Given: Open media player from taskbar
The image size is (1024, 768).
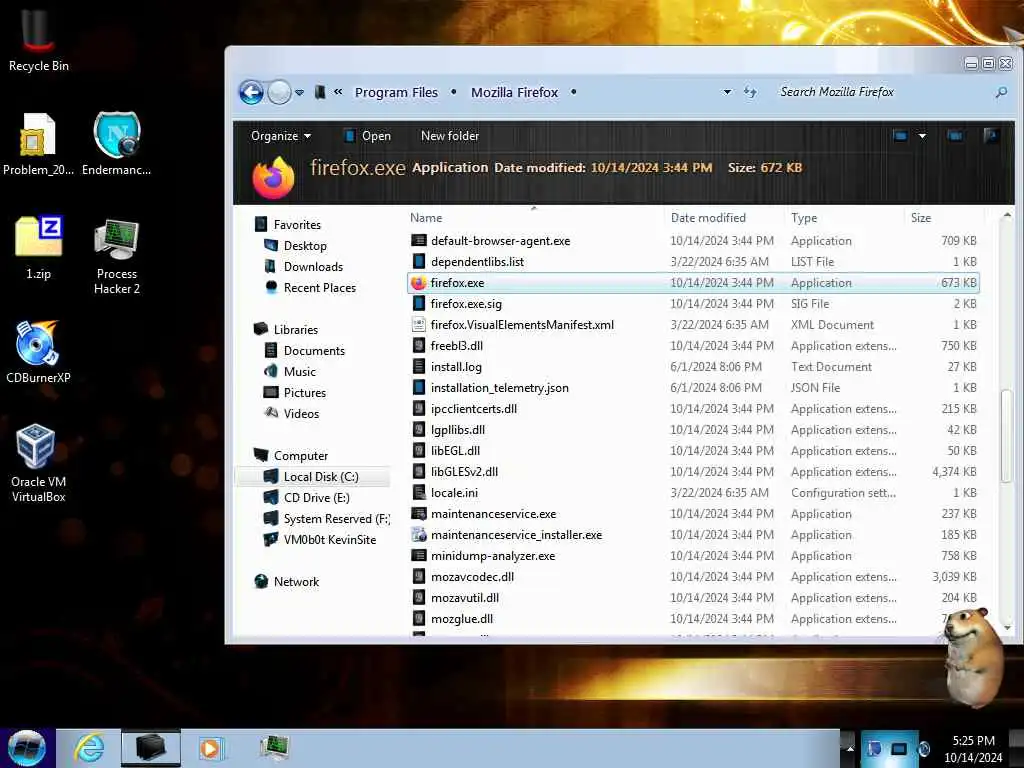Looking at the screenshot, I should point(210,748).
